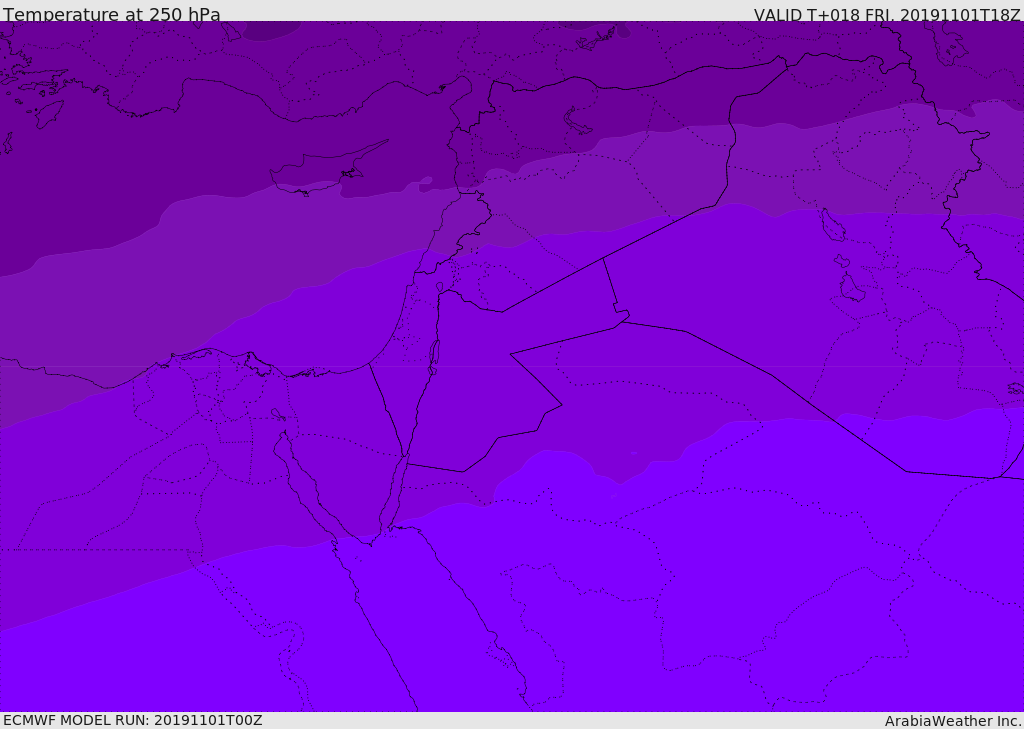The height and width of the screenshot is (729, 1024).
Task: Click the 'VALID T+018 FRI. 20191101T18Z' label
Action: (x=887, y=14)
